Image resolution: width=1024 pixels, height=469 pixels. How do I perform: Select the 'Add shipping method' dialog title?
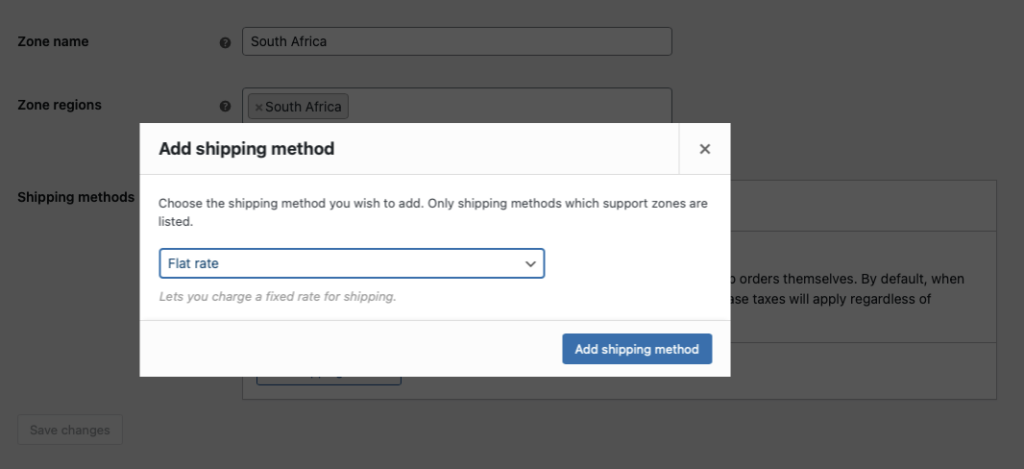tap(246, 149)
